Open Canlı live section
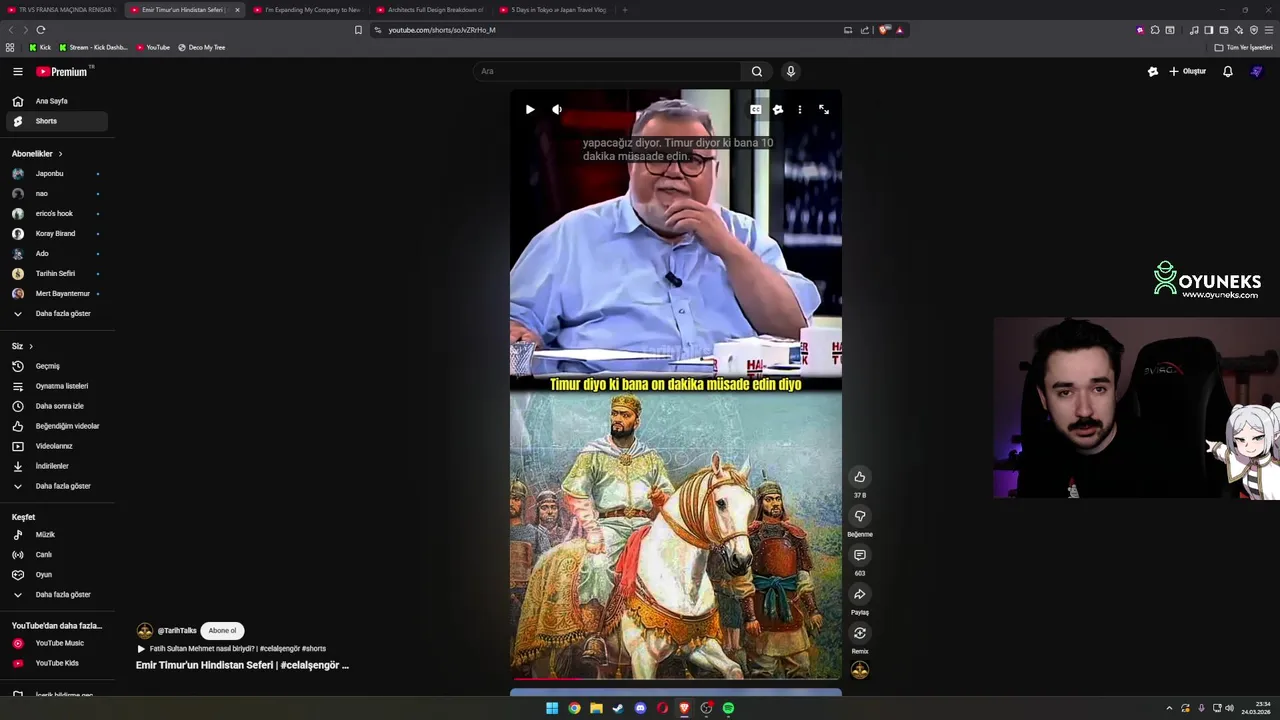 (57, 555)
